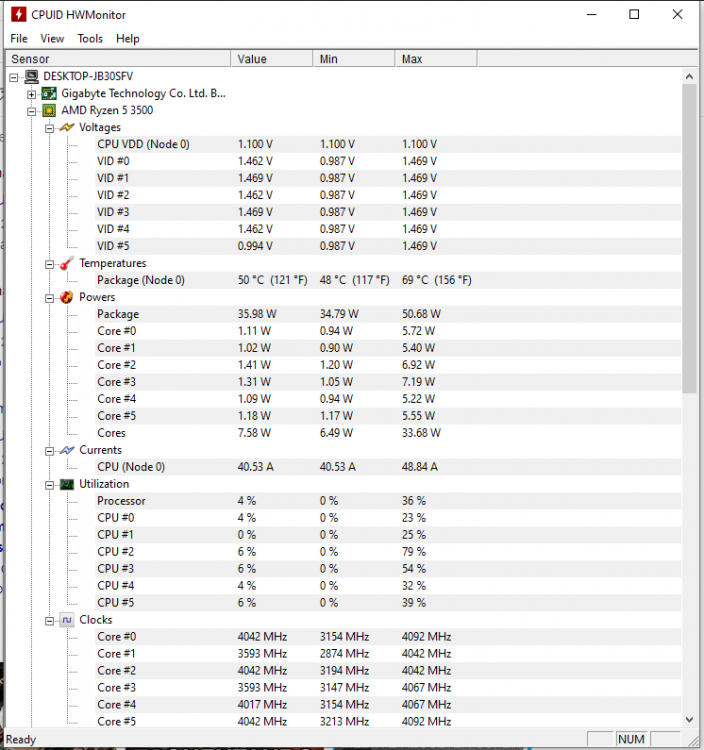Collapse the Voltages section

click(x=49, y=128)
